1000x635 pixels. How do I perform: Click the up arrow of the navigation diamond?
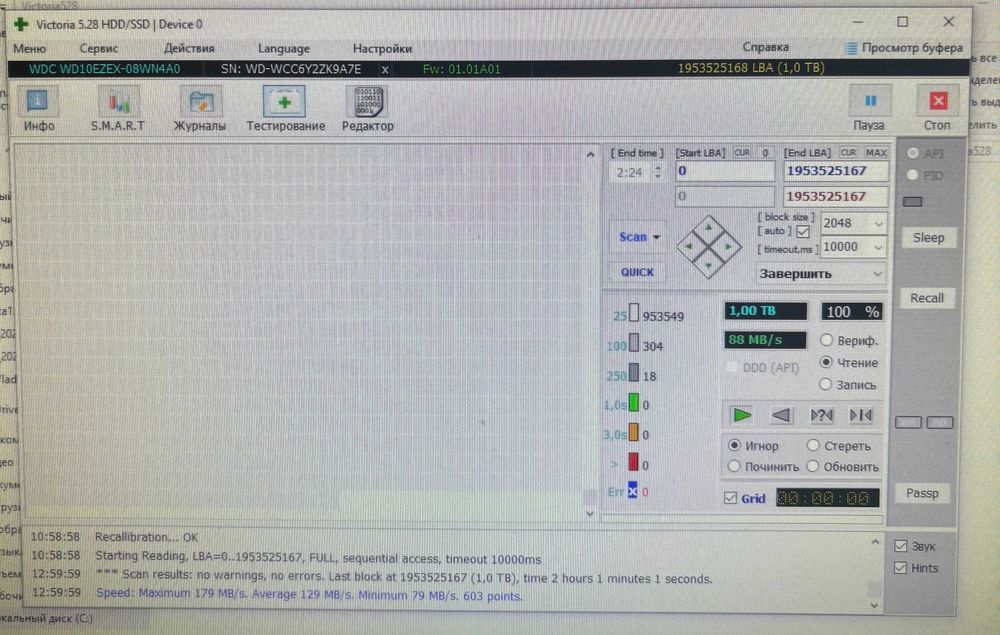[x=709, y=227]
